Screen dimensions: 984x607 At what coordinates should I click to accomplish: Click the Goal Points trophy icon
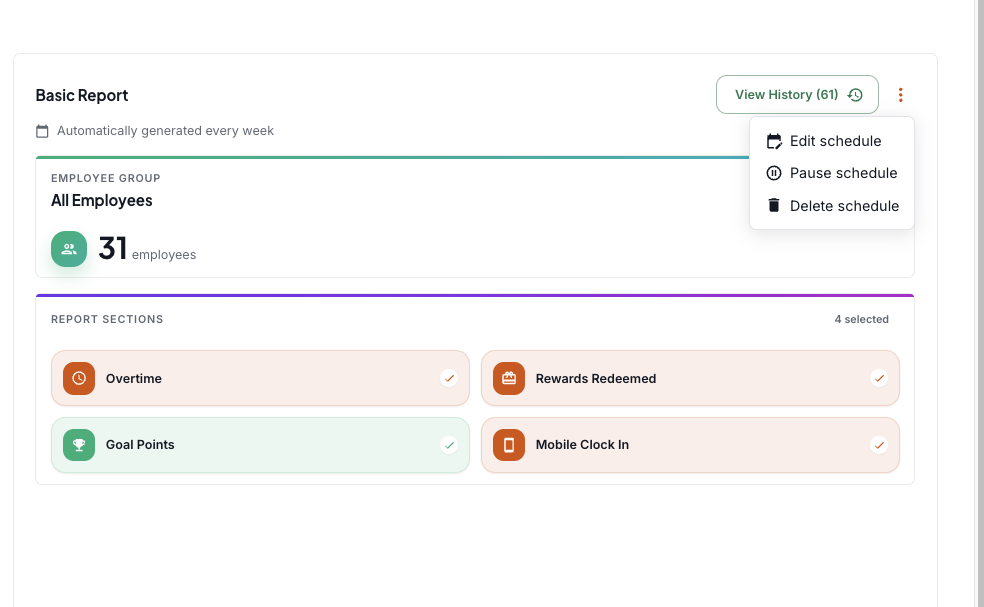coord(79,445)
